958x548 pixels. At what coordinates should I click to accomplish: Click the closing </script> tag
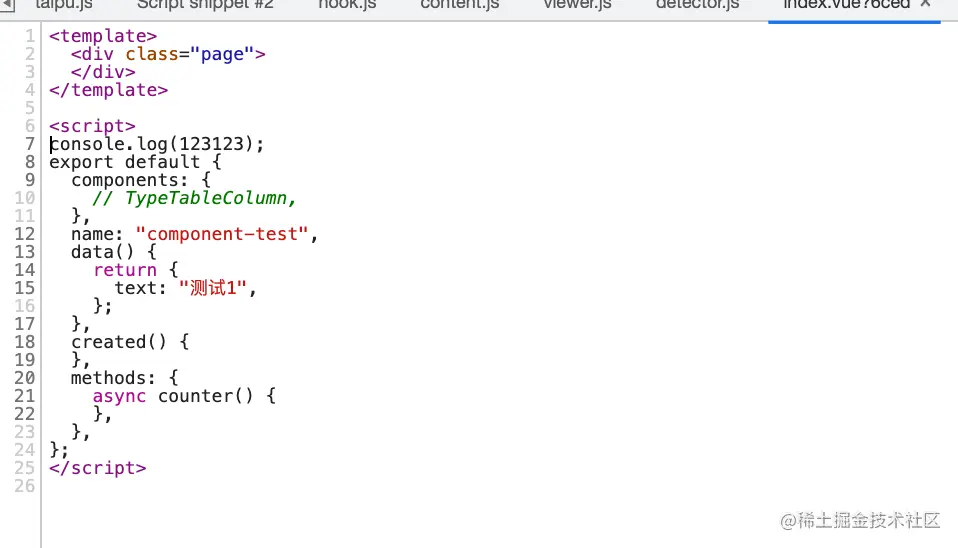[98, 468]
